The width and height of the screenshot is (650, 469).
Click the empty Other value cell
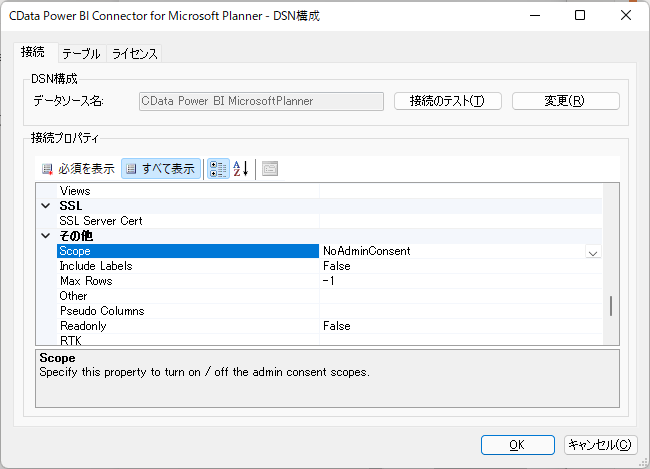(461, 296)
